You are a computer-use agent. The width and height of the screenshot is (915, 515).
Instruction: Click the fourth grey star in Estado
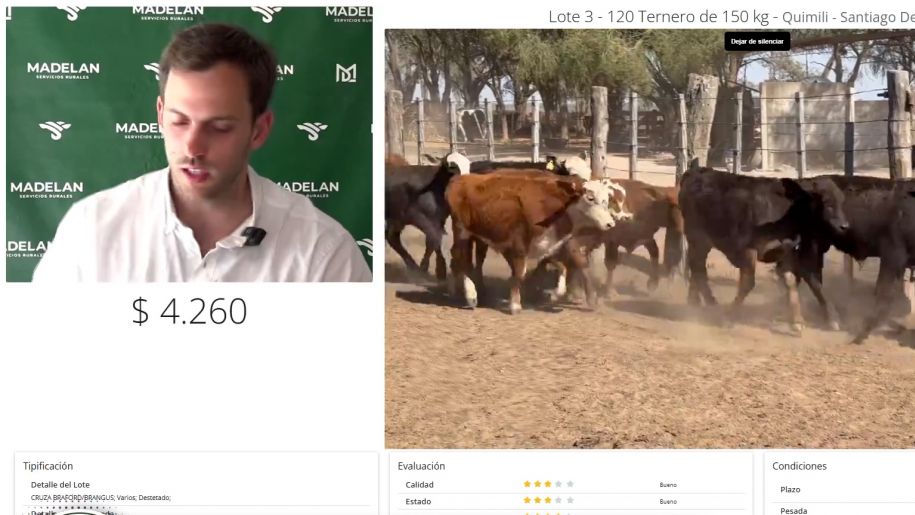(559, 500)
